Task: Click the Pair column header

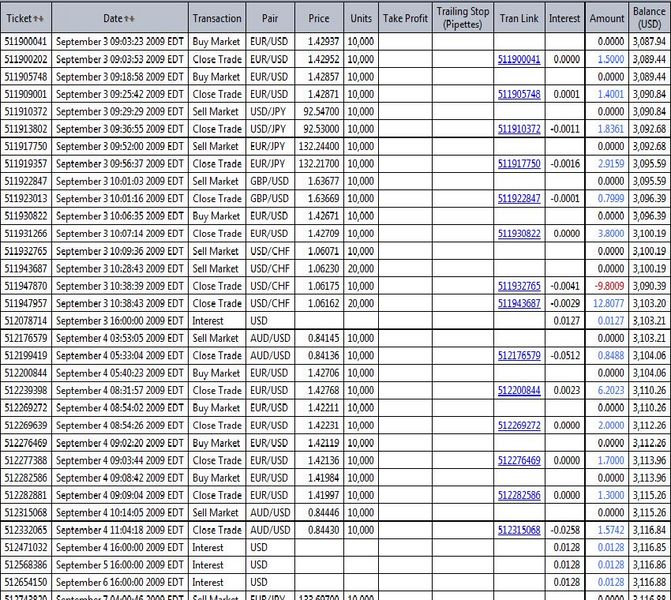Action: click(270, 18)
